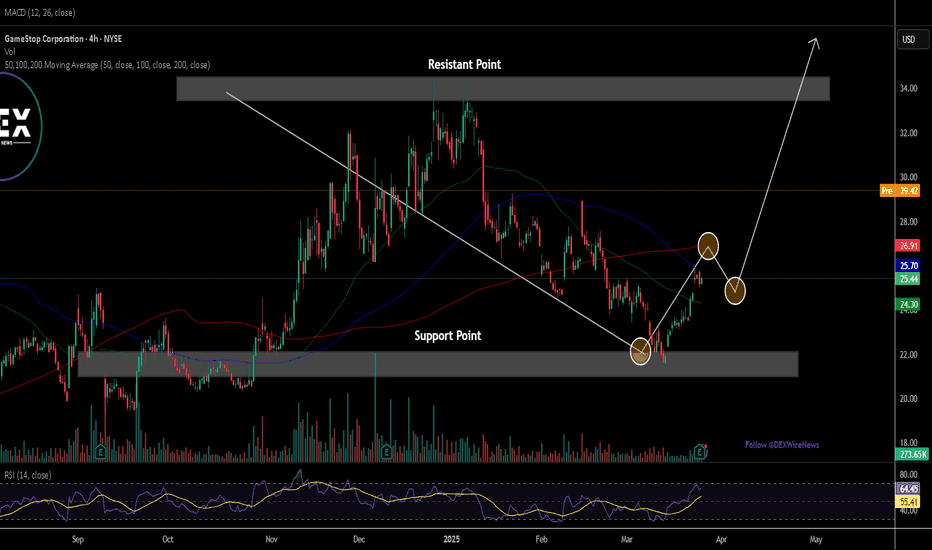This screenshot has height=550, width=932.
Task: Click the 28.00 price axis label
Action: pos(908,222)
